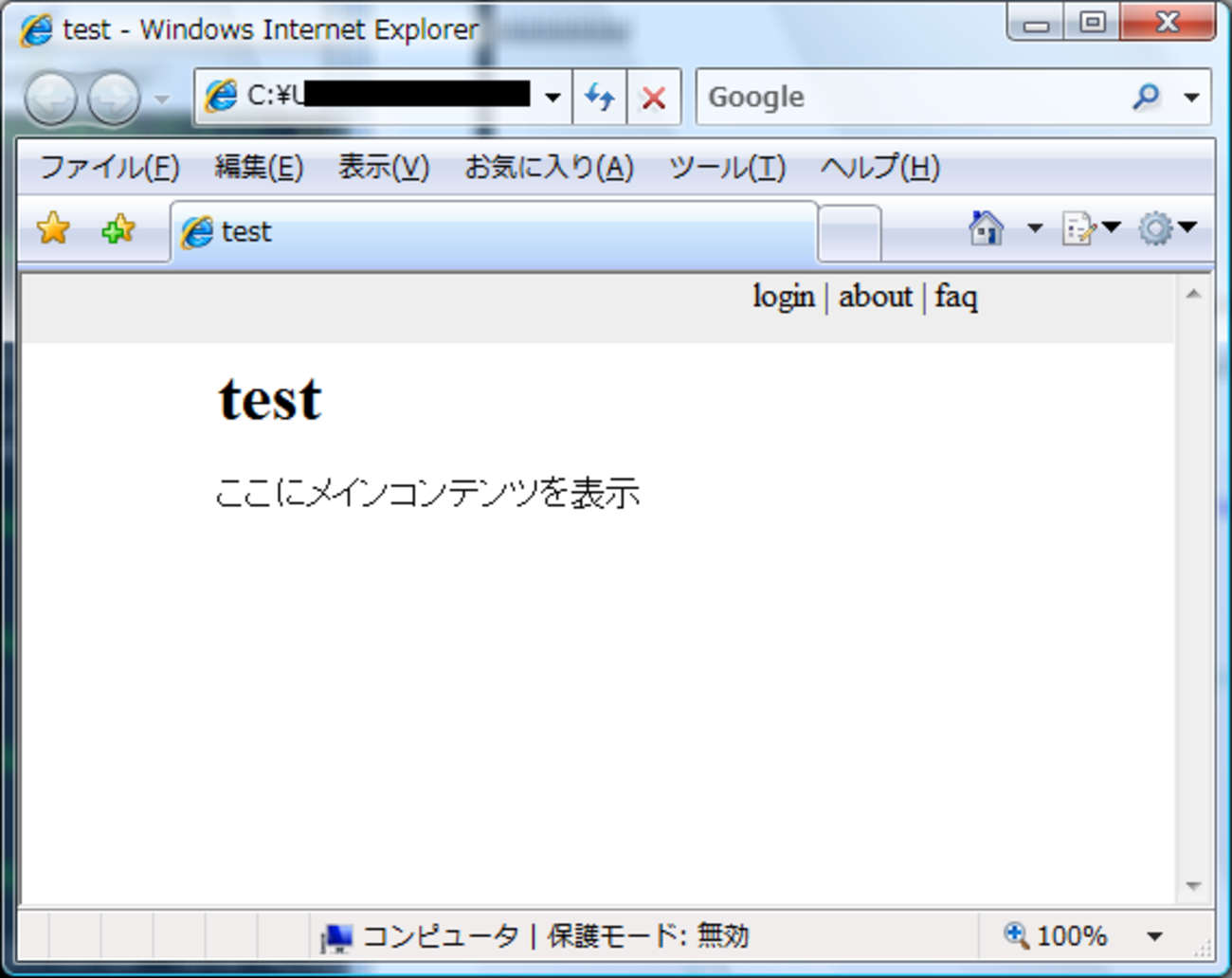Click the scrollbar up arrow

(x=1193, y=294)
